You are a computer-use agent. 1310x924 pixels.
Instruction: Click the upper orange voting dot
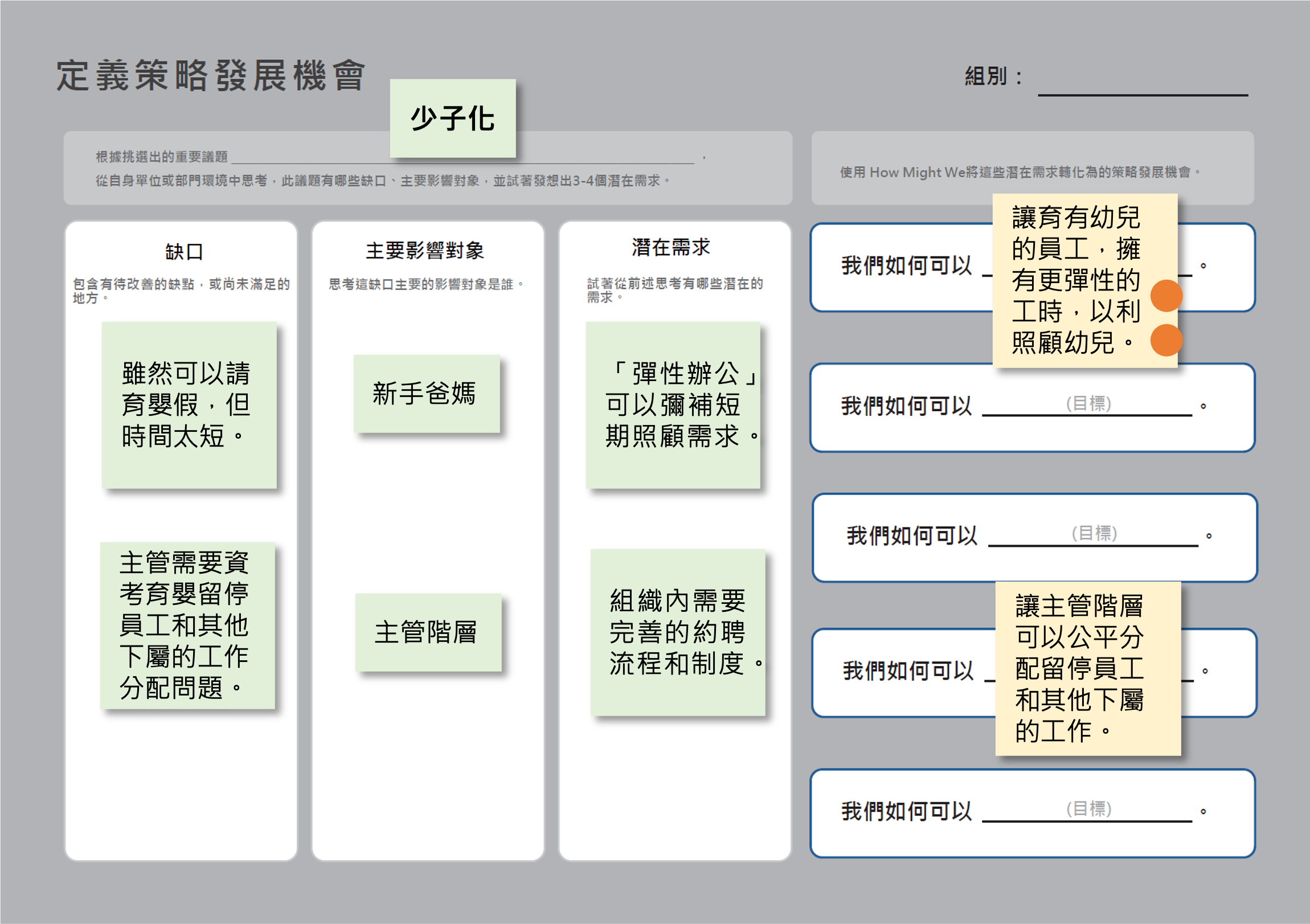pos(1166,296)
